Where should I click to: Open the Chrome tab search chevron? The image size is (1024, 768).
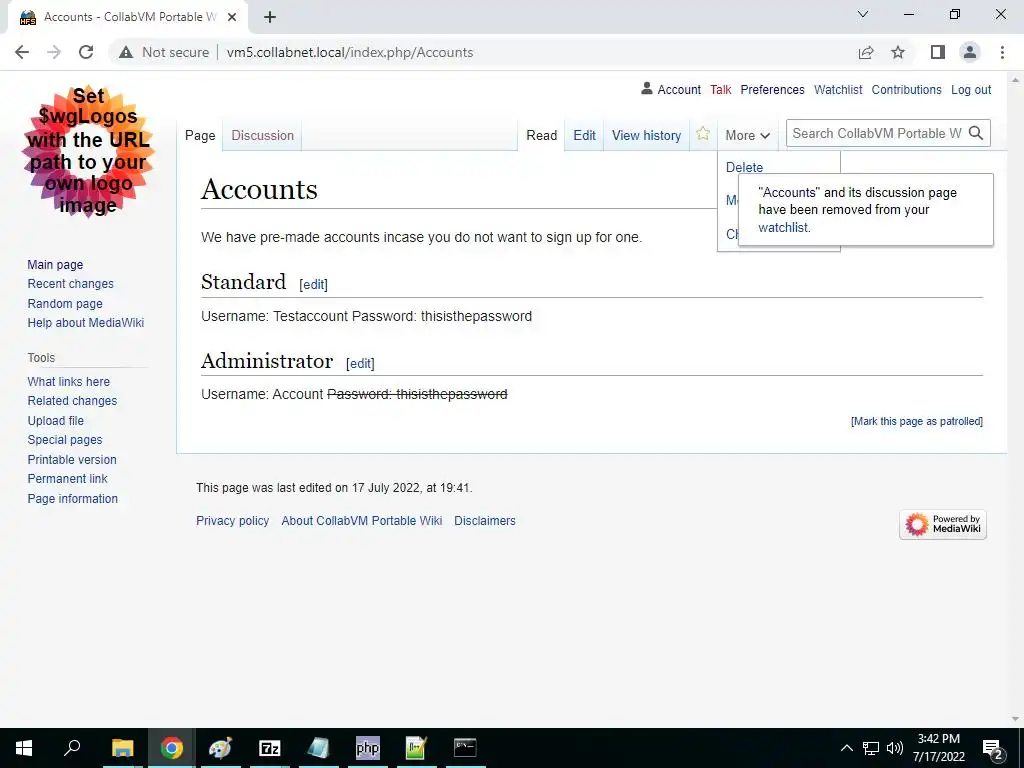coord(863,14)
